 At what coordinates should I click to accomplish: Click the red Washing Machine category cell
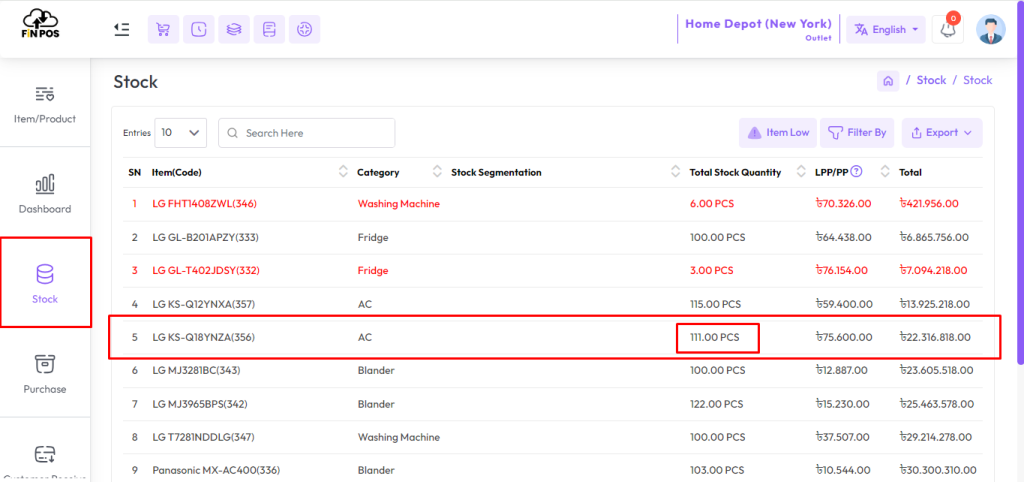tap(399, 204)
